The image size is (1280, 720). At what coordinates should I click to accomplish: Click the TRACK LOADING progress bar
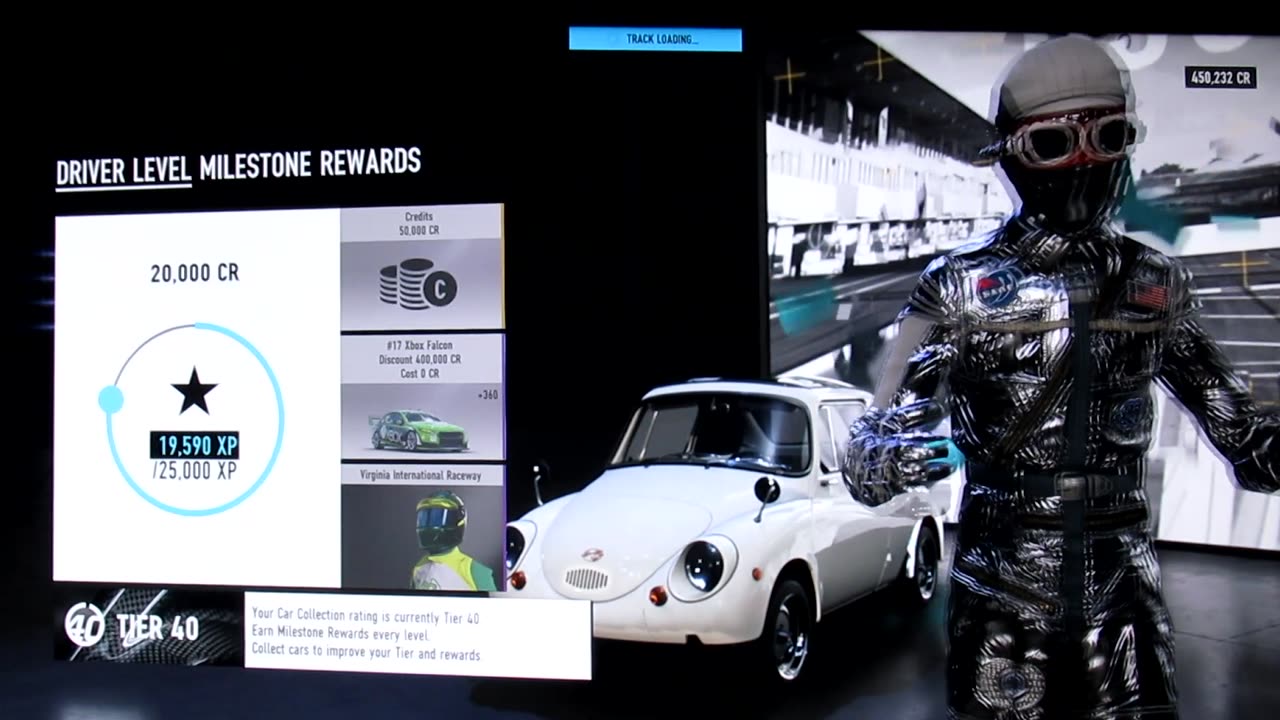tap(655, 39)
